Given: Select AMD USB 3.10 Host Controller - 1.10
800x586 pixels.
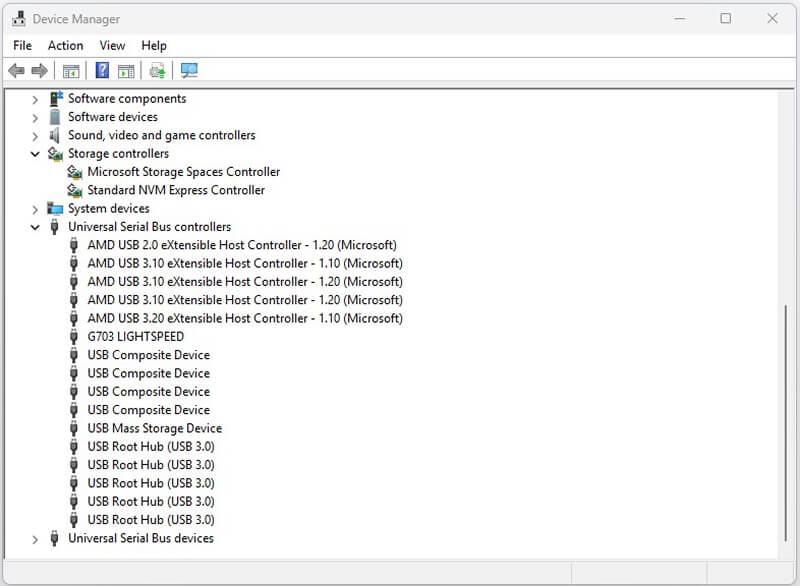Looking at the screenshot, I should 245,264.
